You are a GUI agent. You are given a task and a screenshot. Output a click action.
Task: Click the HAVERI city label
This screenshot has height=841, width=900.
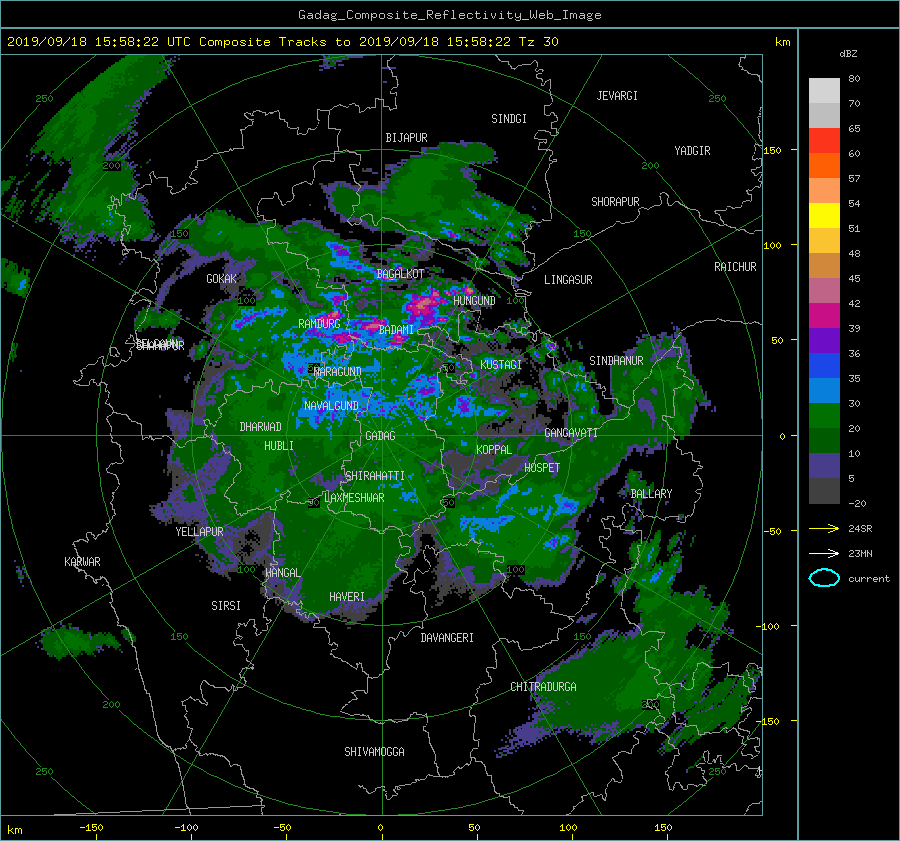pos(347,597)
